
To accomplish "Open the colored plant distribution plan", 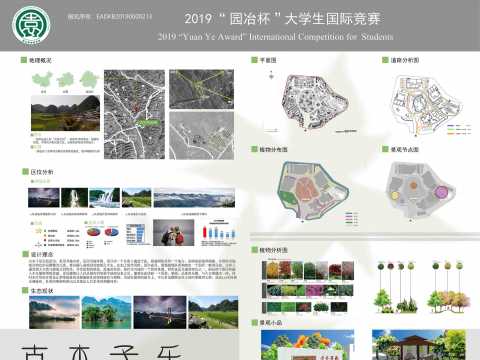I will (313, 190).
